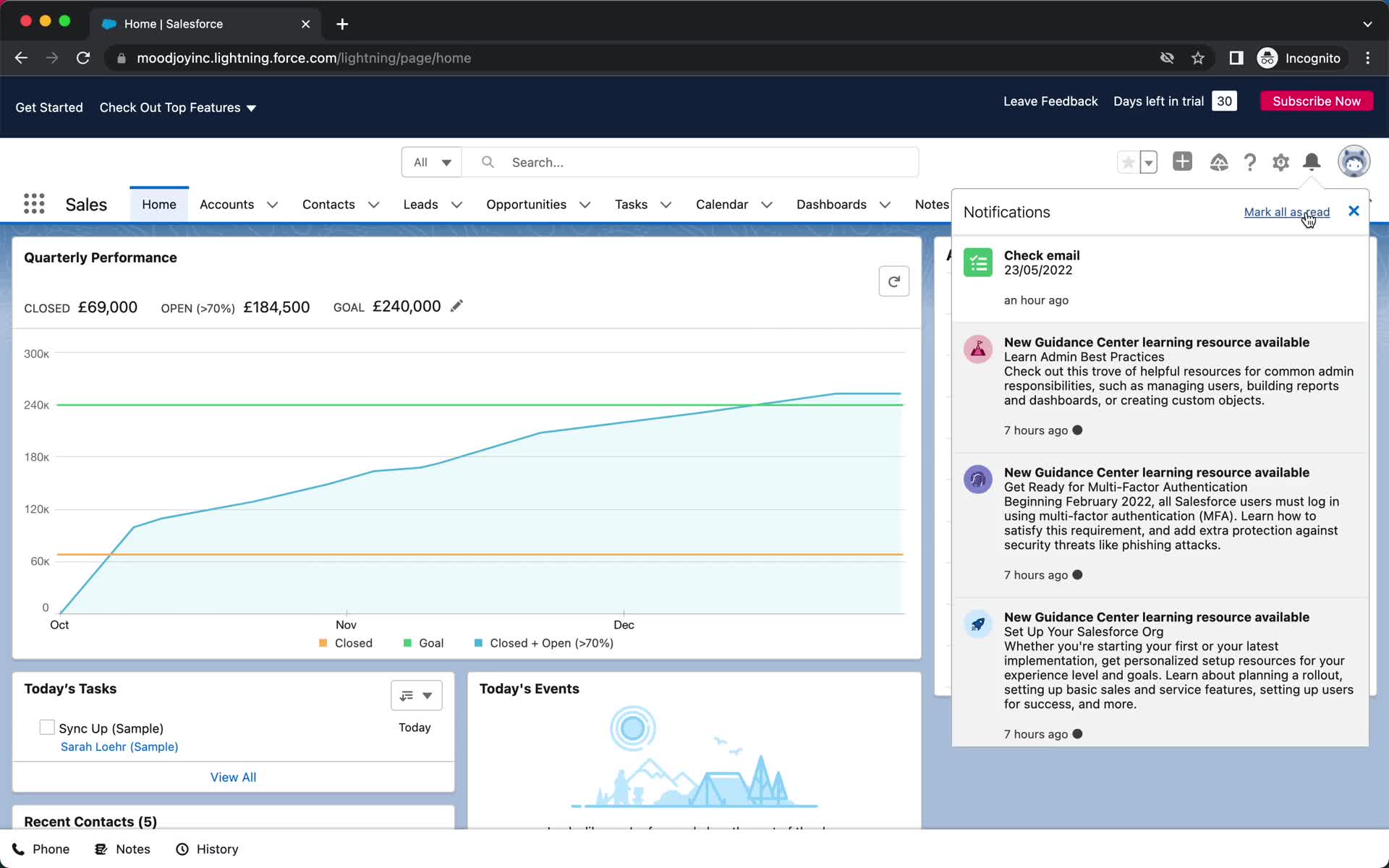Open the Phone utility bar item
The image size is (1389, 868).
click(41, 849)
